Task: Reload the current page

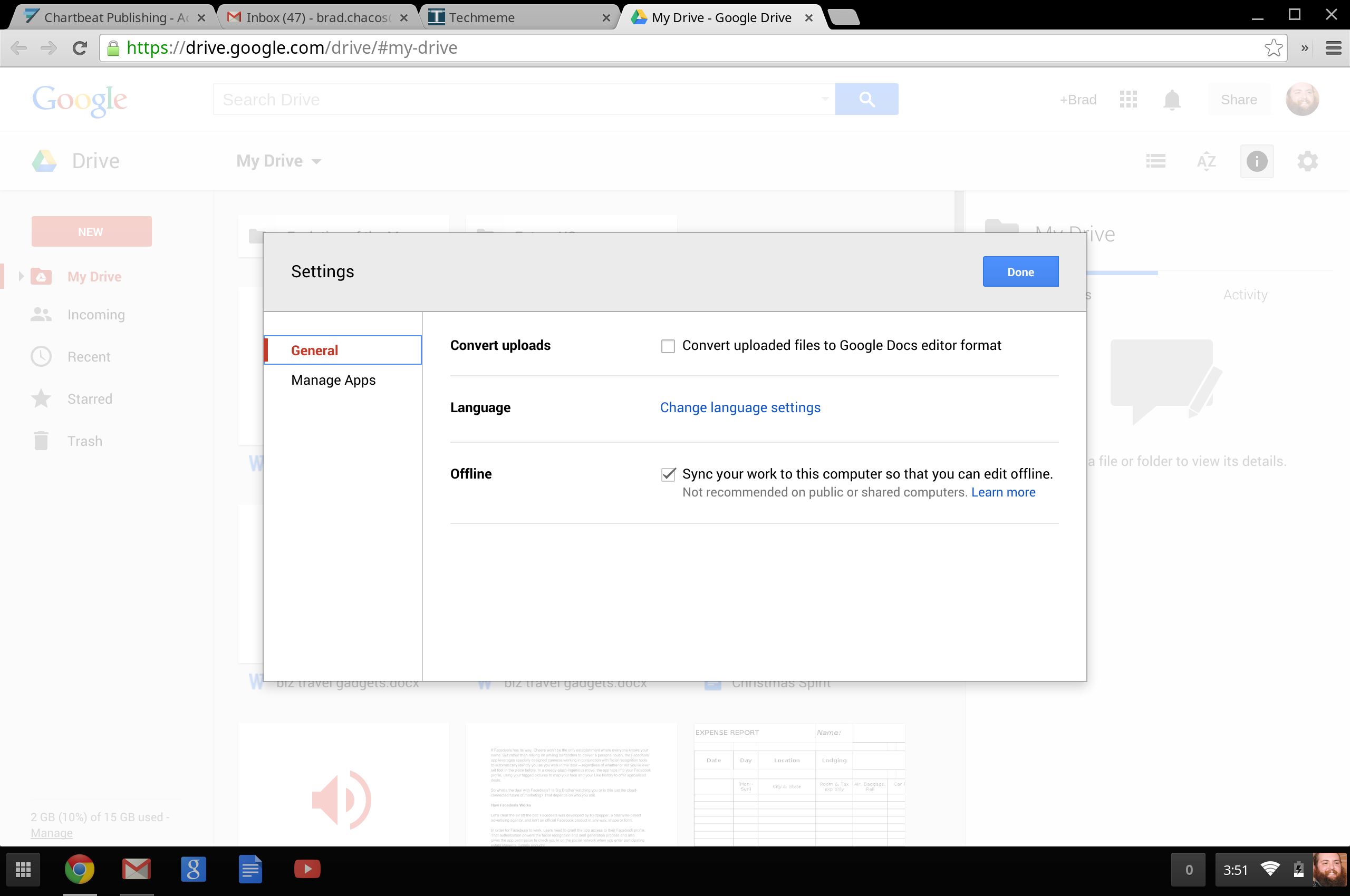Action: [80, 48]
